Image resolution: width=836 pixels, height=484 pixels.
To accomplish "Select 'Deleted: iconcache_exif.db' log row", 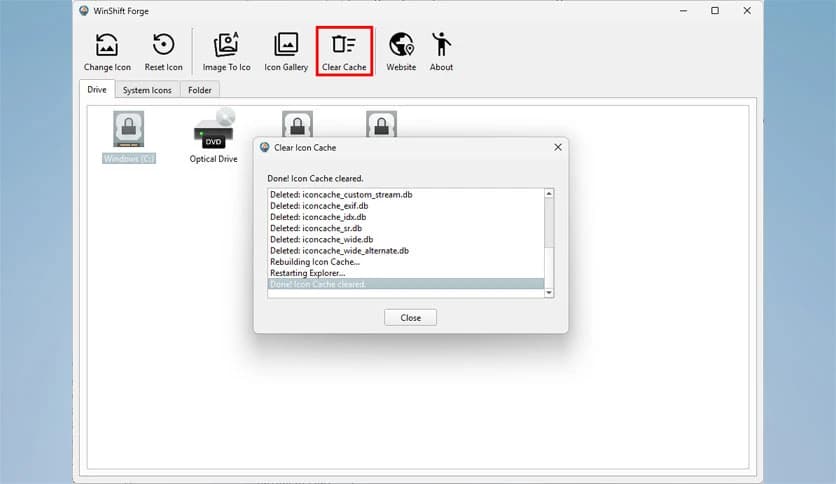I will point(405,206).
